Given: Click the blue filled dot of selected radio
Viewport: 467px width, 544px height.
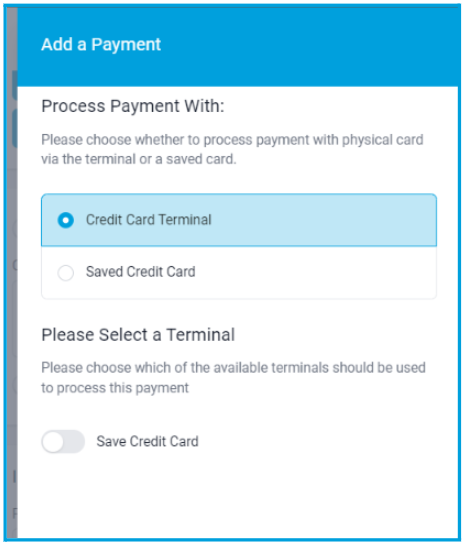Looking at the screenshot, I should [66, 220].
